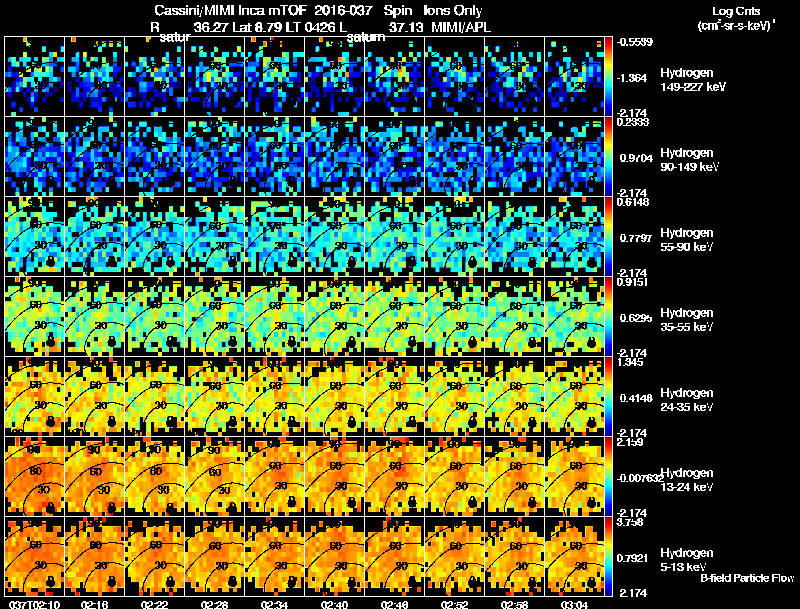Click the 3.758 color scale value

630,522
